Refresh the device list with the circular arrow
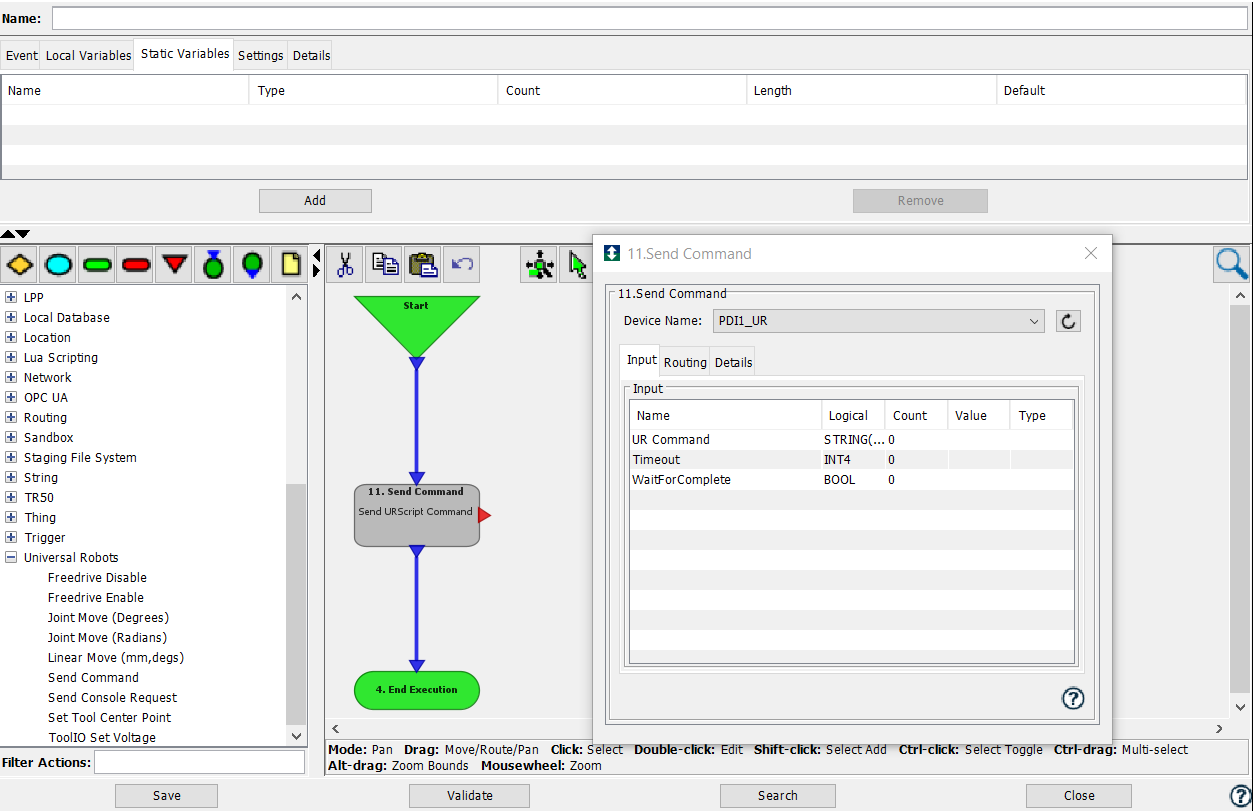The height and width of the screenshot is (811, 1253). 1068,320
